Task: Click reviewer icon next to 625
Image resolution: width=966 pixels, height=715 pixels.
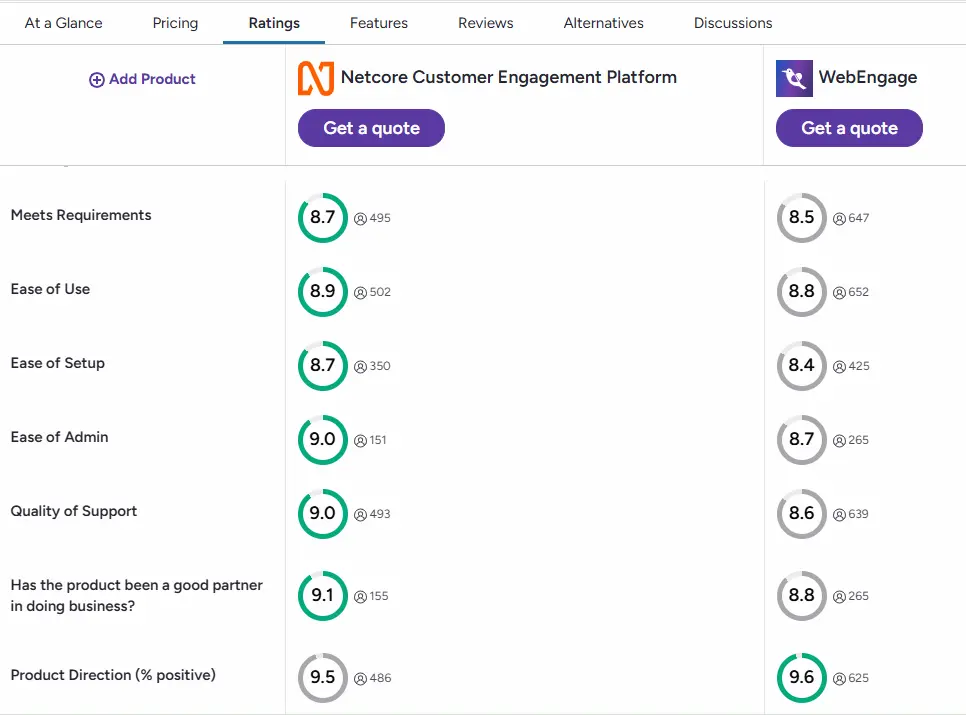Action: 839,679
